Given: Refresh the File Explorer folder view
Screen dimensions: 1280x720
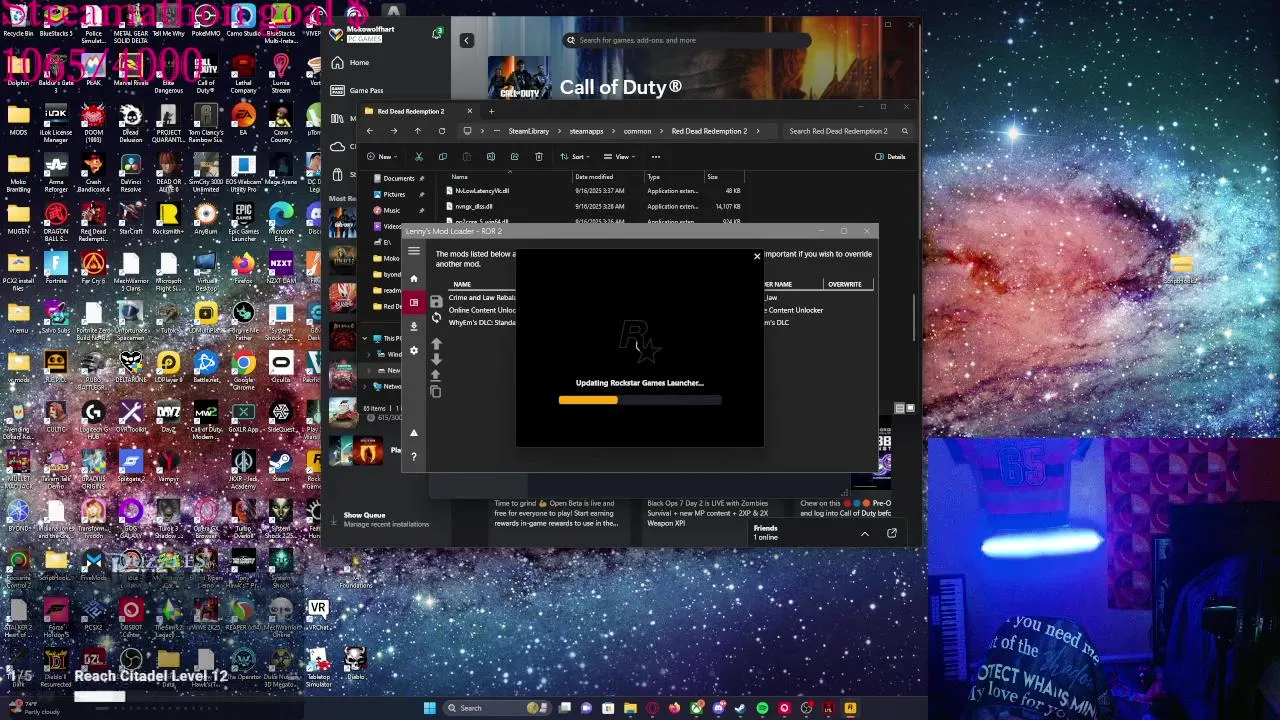Looking at the screenshot, I should point(442,131).
